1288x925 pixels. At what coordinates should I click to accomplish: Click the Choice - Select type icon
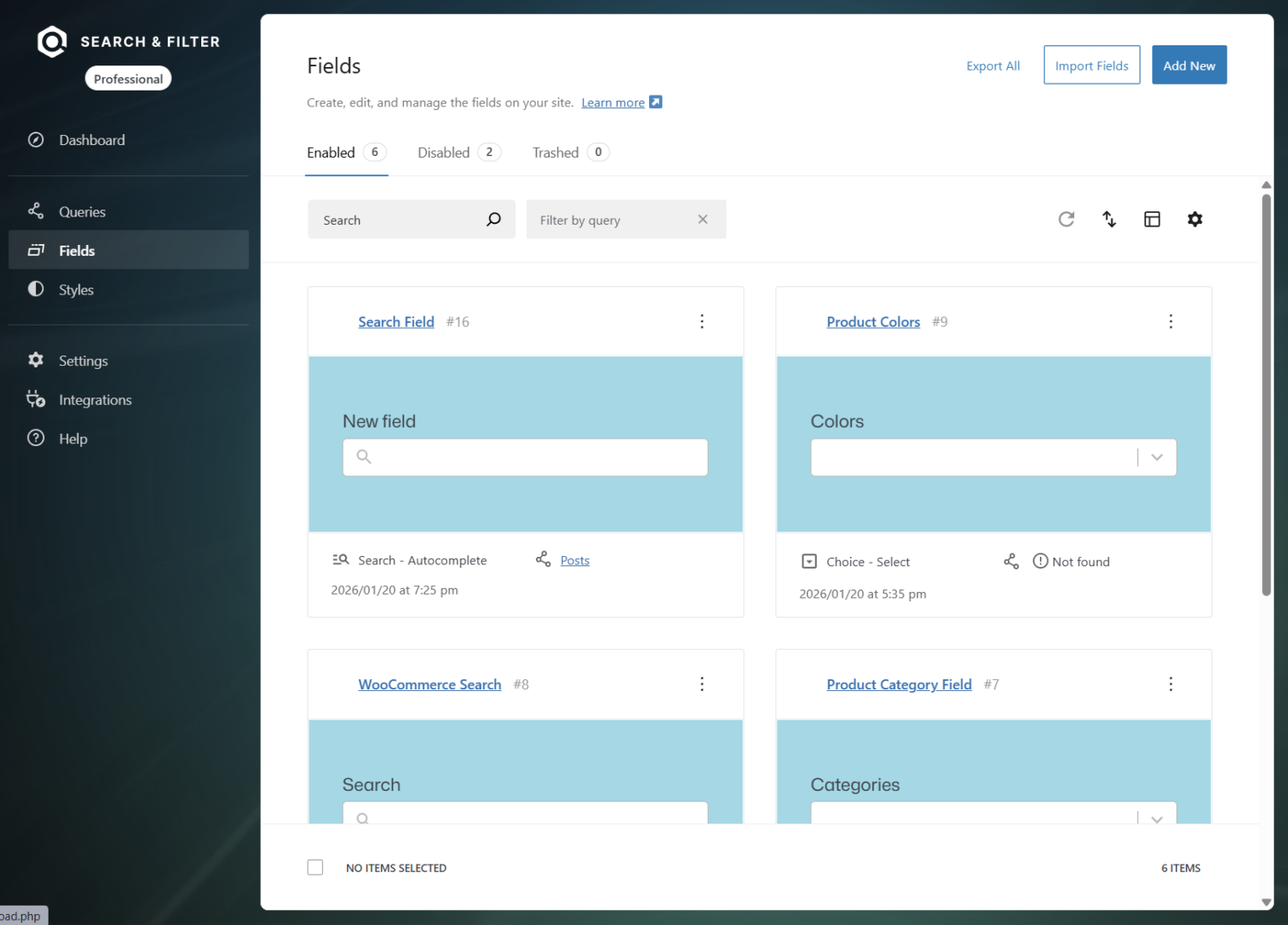coord(809,561)
